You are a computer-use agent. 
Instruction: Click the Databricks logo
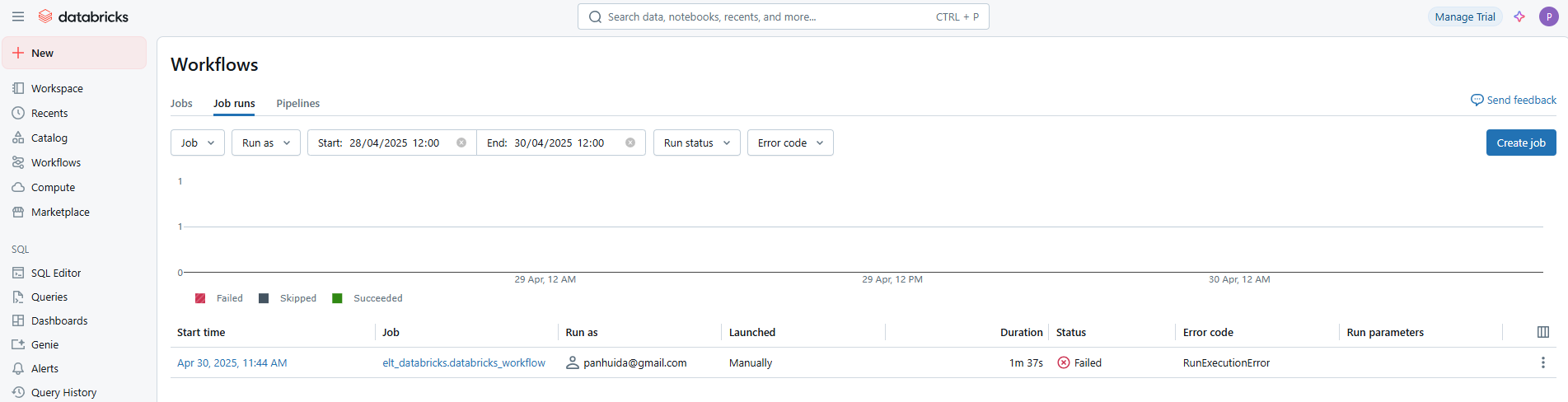click(83, 16)
